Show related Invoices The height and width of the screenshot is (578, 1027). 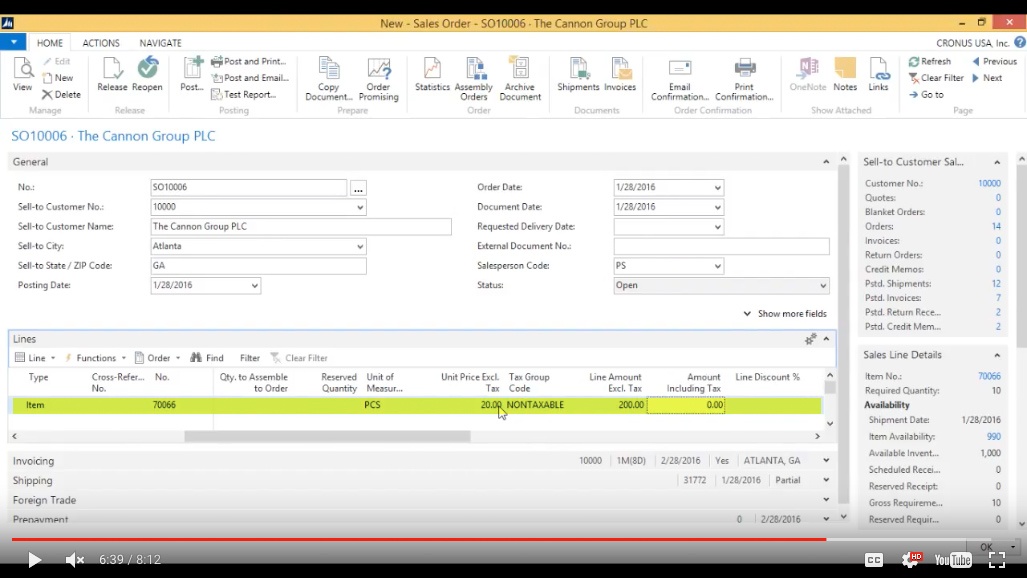click(x=620, y=74)
